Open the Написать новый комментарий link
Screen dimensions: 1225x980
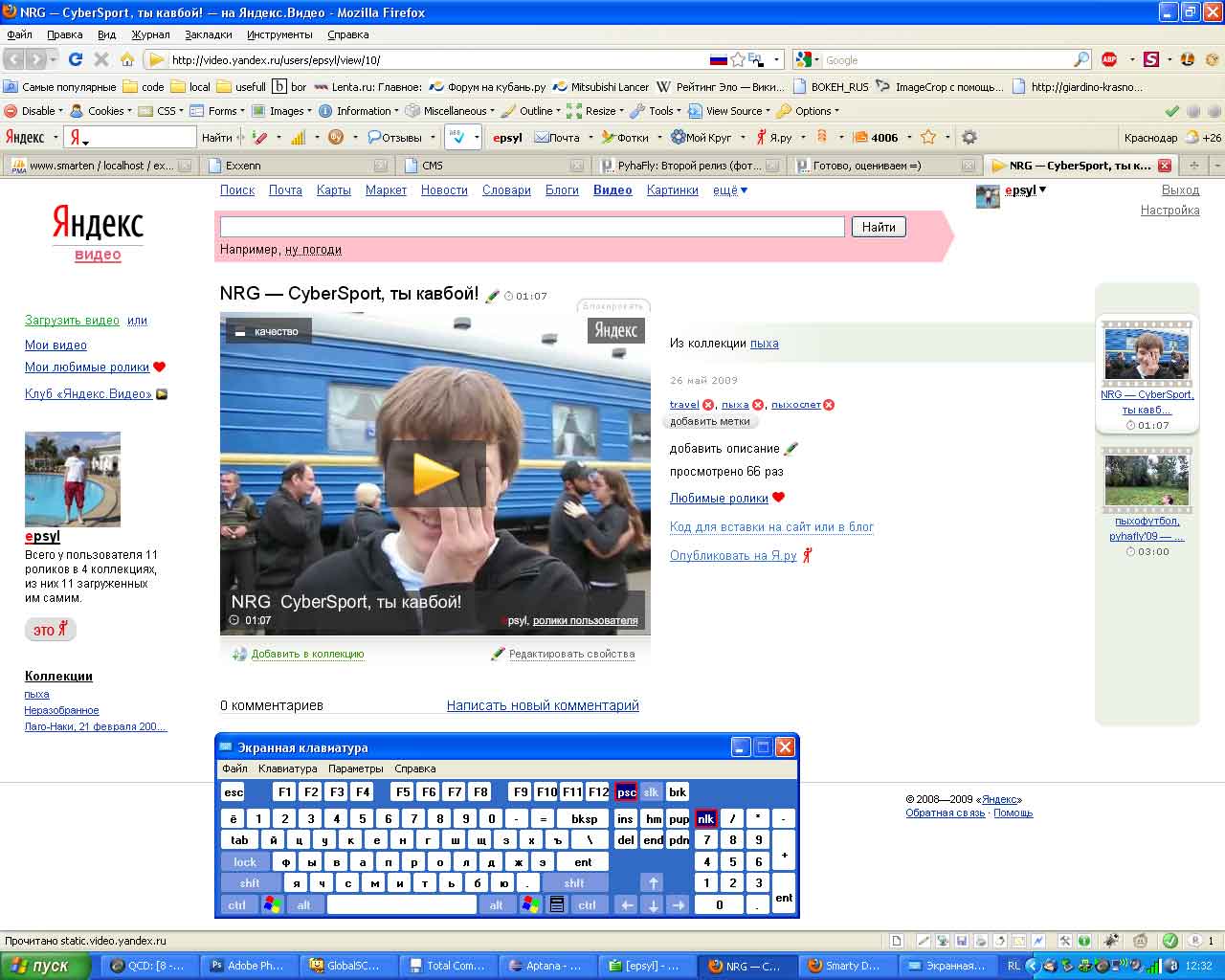(543, 705)
